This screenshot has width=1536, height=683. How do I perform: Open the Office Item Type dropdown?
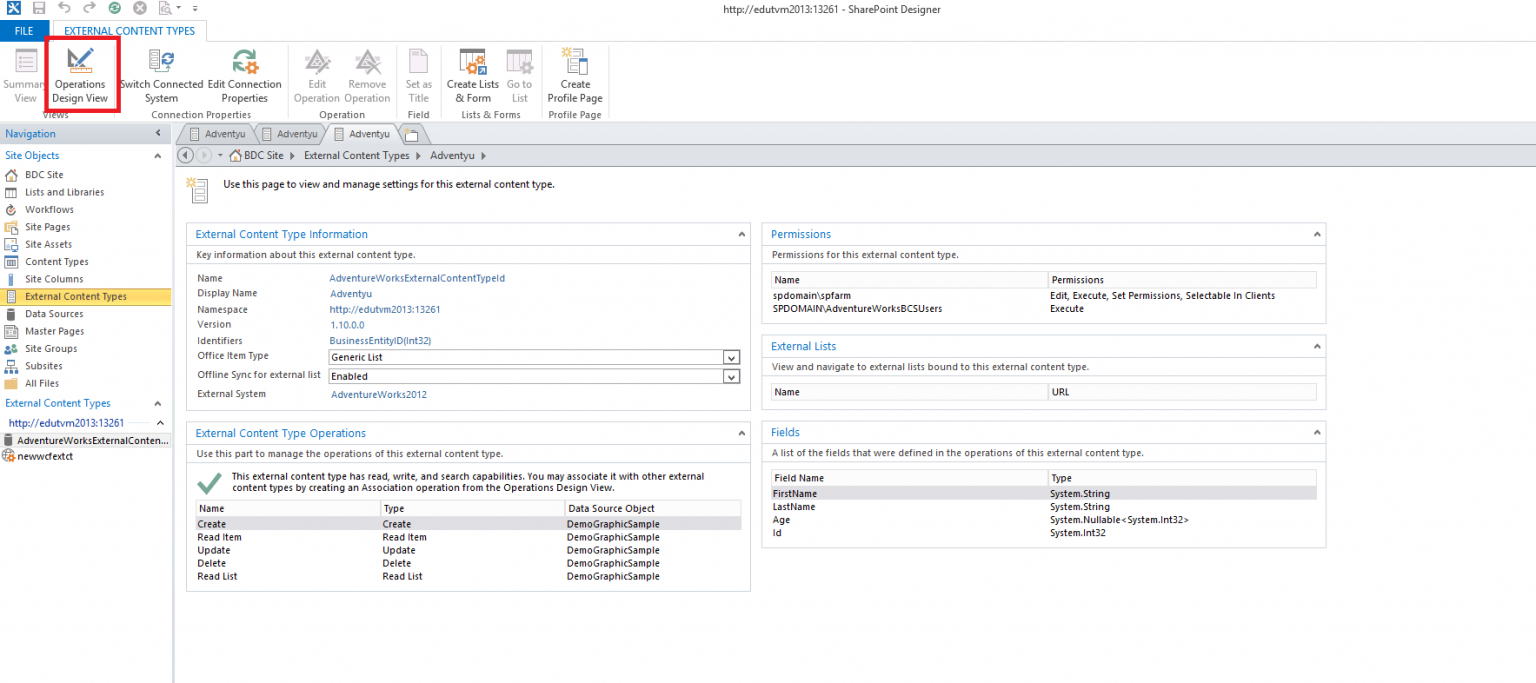[x=731, y=357]
